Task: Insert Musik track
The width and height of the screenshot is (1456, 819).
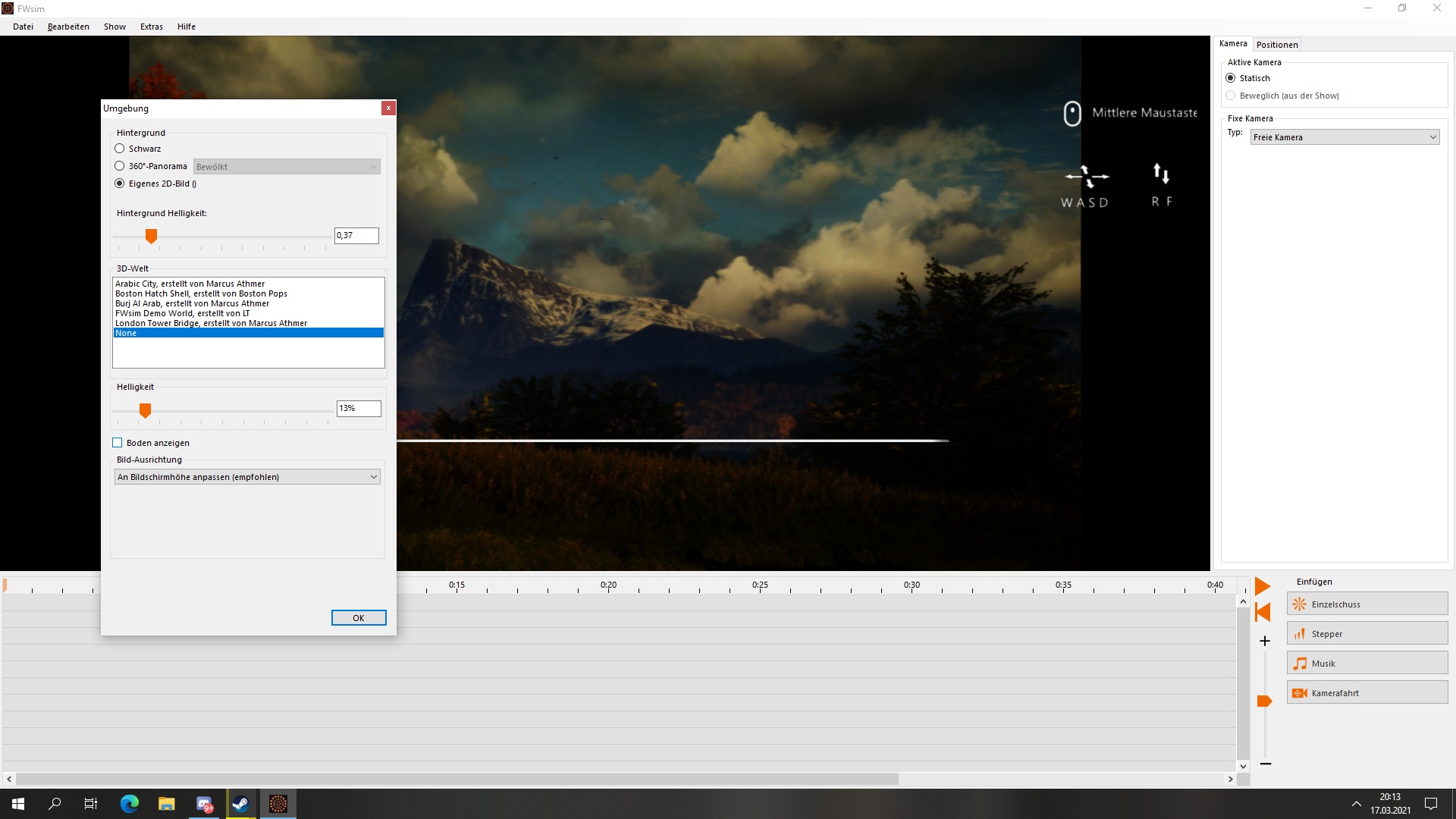Action: click(1367, 664)
